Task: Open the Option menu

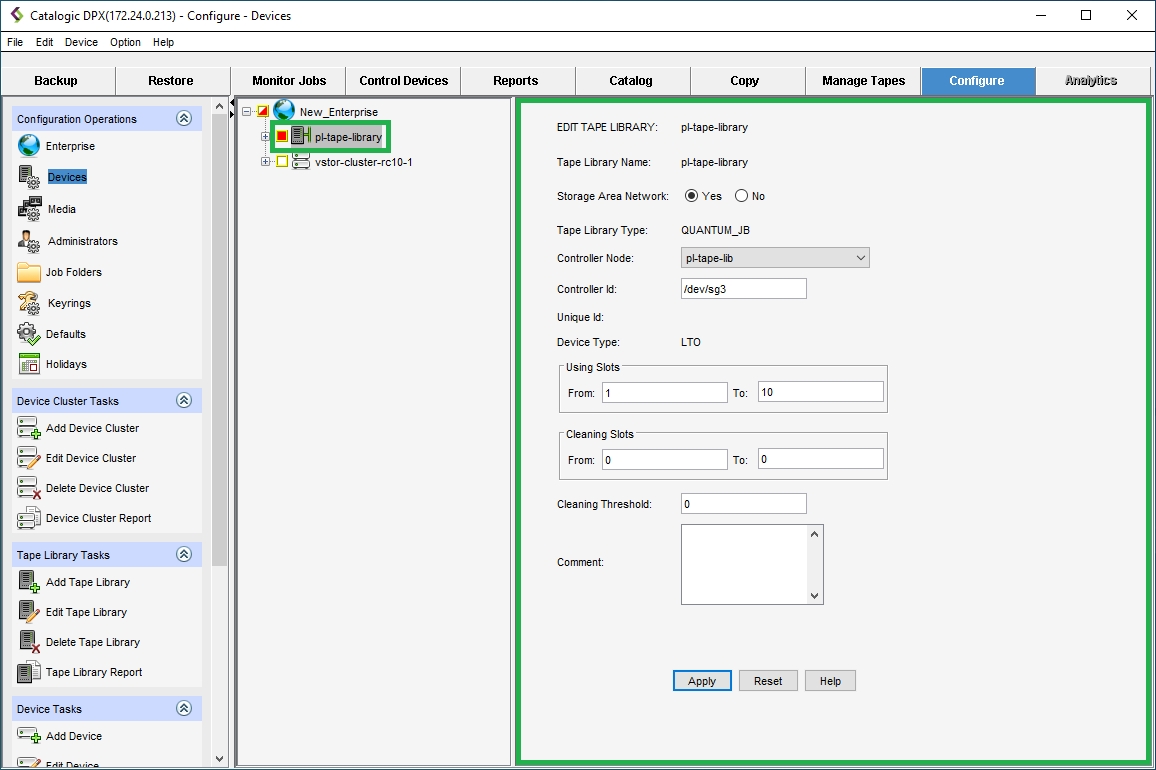Action: click(x=125, y=42)
